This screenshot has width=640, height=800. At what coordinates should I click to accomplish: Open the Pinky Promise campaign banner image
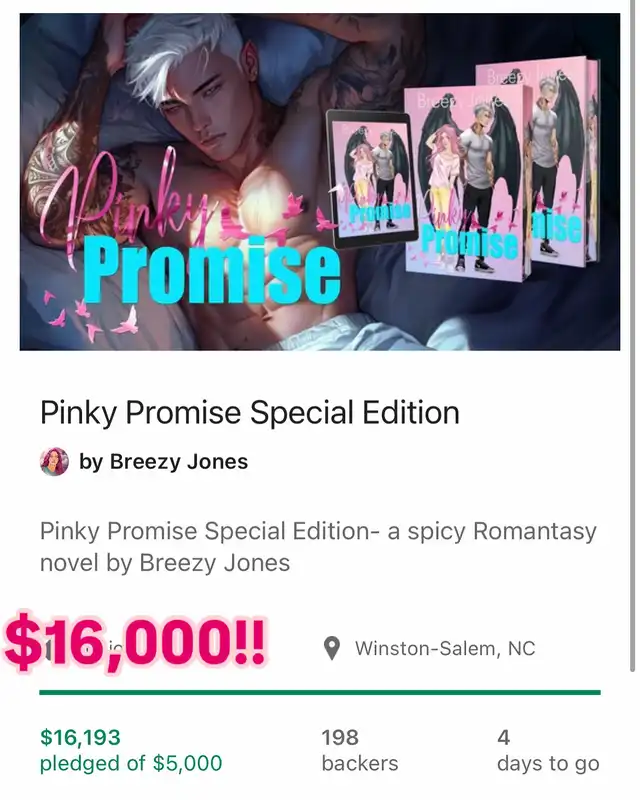(x=320, y=182)
